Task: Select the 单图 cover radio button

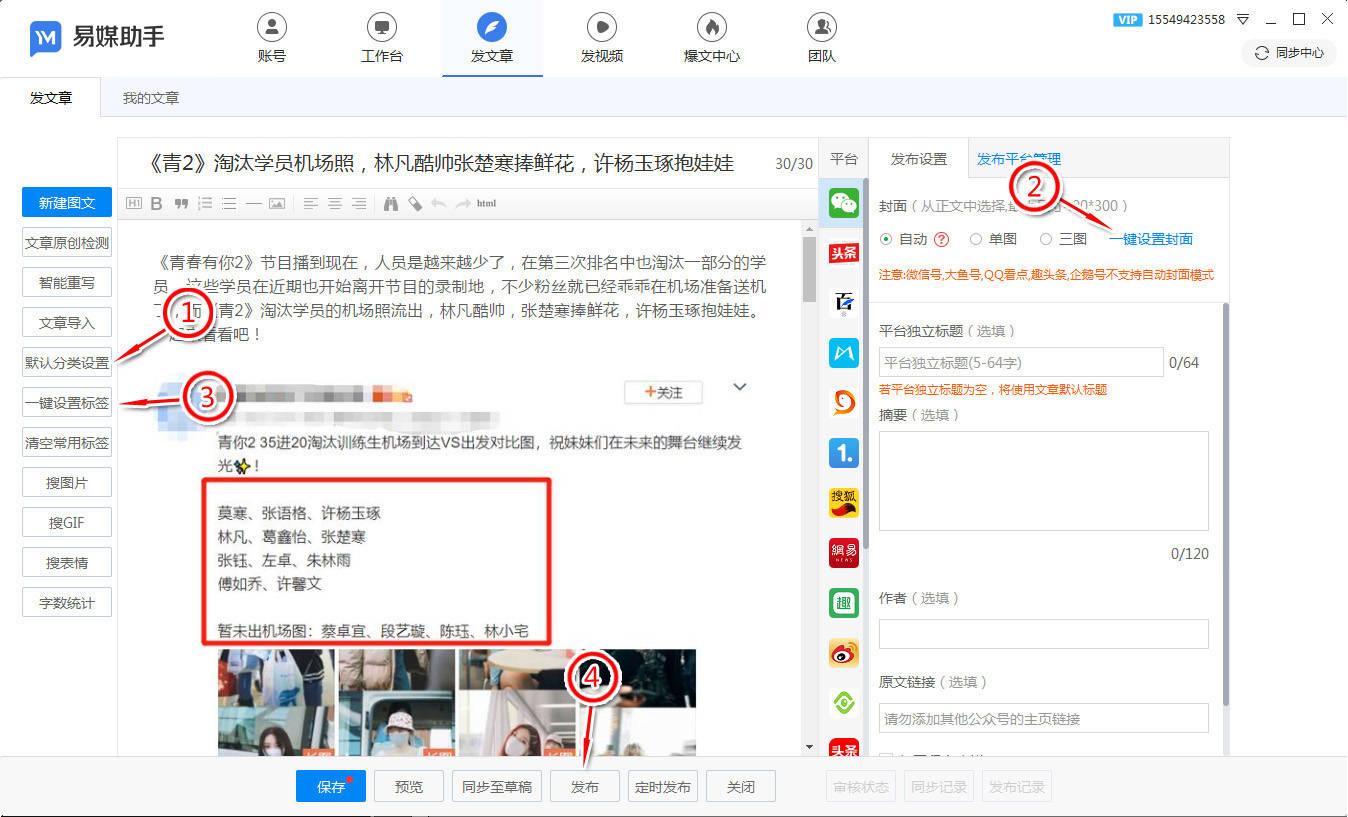Action: (976, 237)
